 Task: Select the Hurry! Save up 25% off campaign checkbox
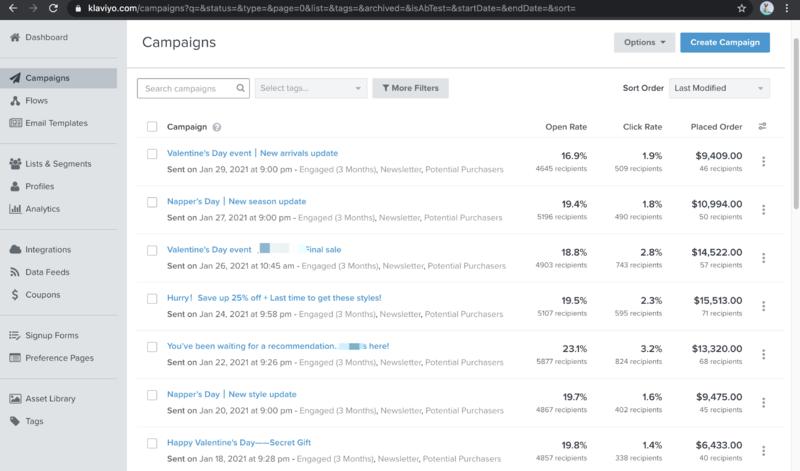(152, 298)
